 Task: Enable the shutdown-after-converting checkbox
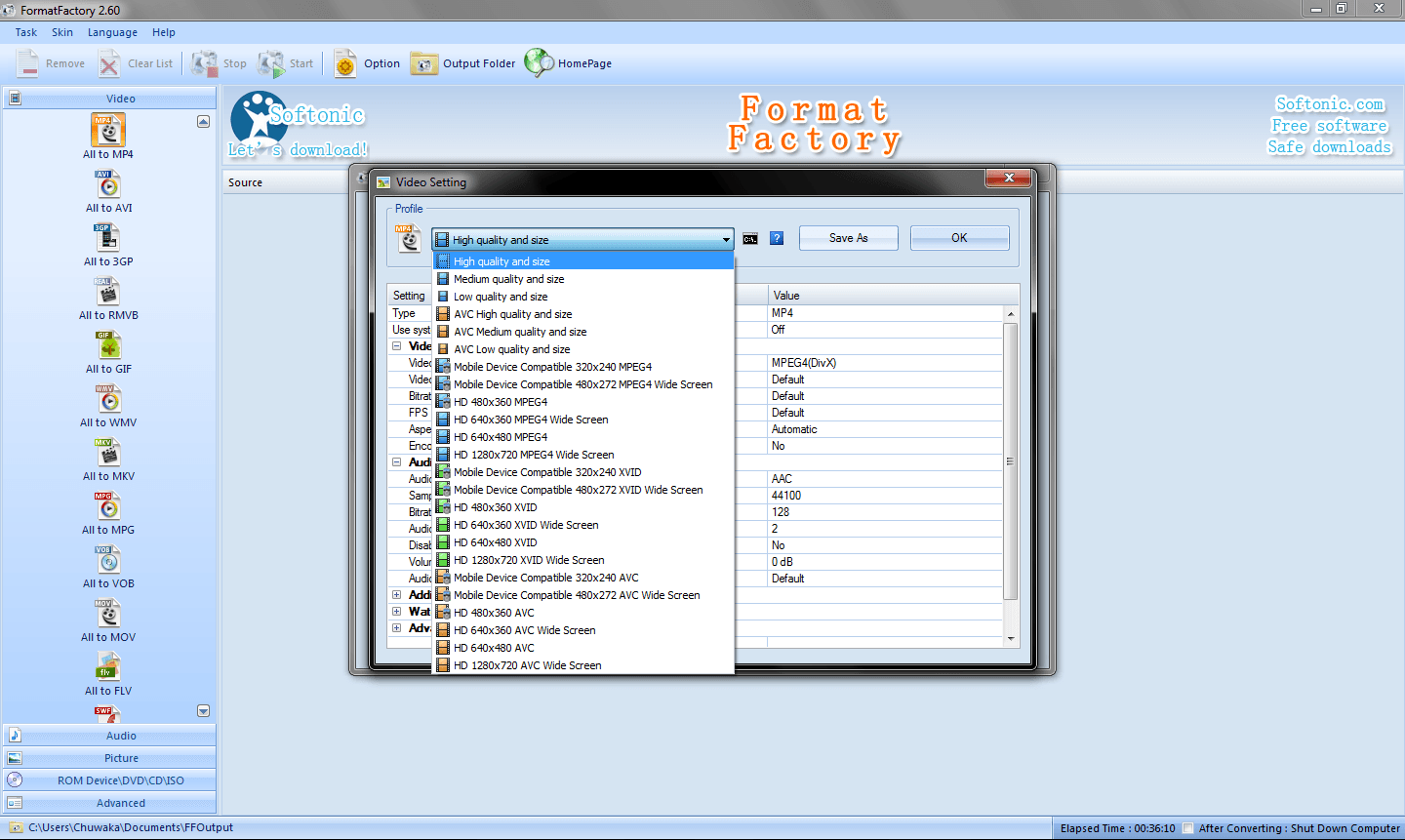tap(1188, 826)
